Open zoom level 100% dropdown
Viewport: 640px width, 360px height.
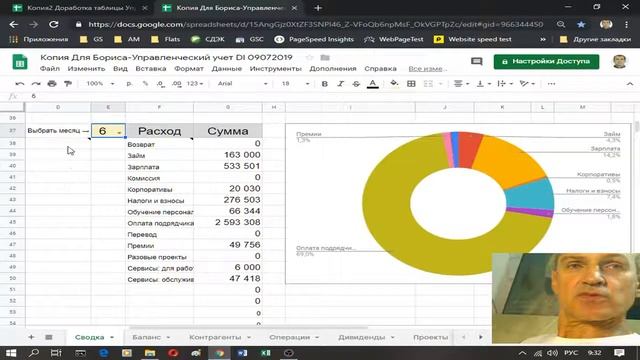coord(100,84)
